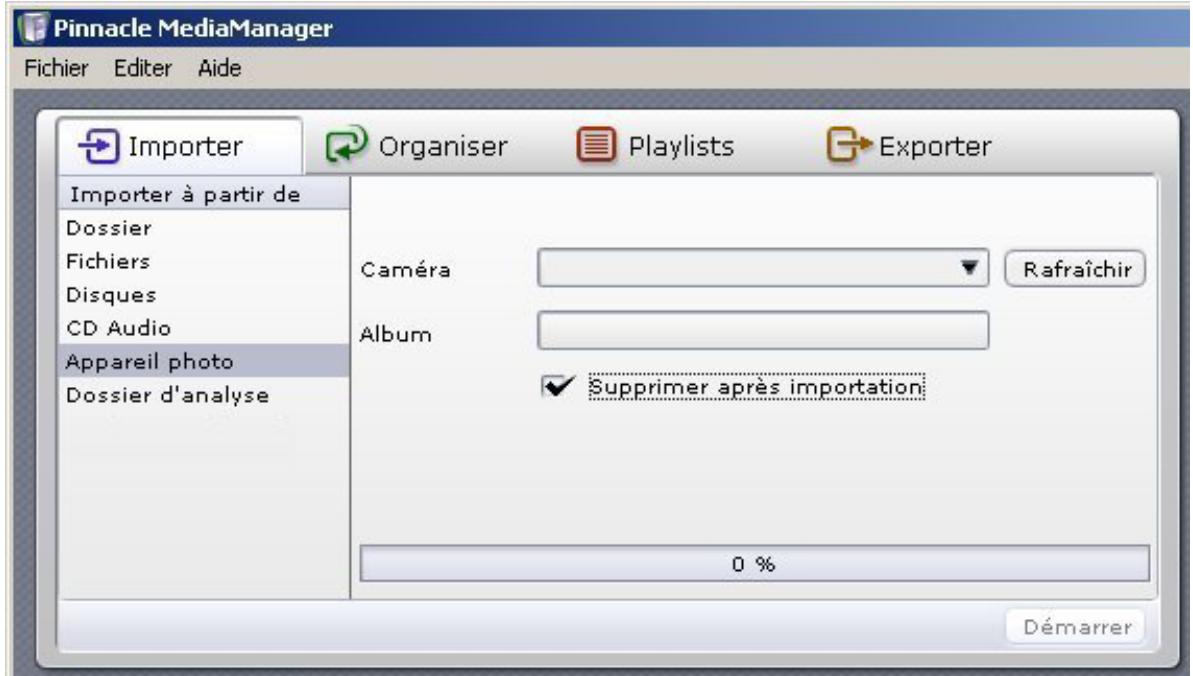Switch to the Playlists tab label
The width and height of the screenshot is (1193, 676).
[x=681, y=146]
